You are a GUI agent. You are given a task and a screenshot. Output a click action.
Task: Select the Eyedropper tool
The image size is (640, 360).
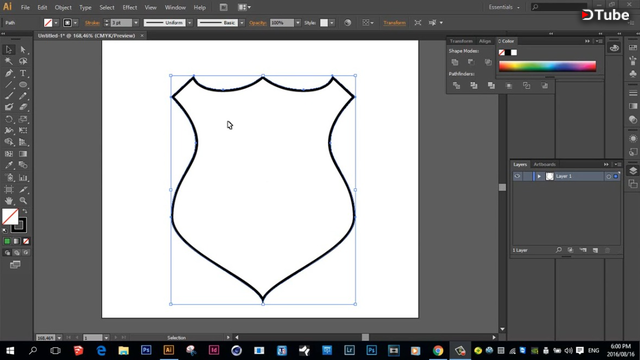coord(9,165)
